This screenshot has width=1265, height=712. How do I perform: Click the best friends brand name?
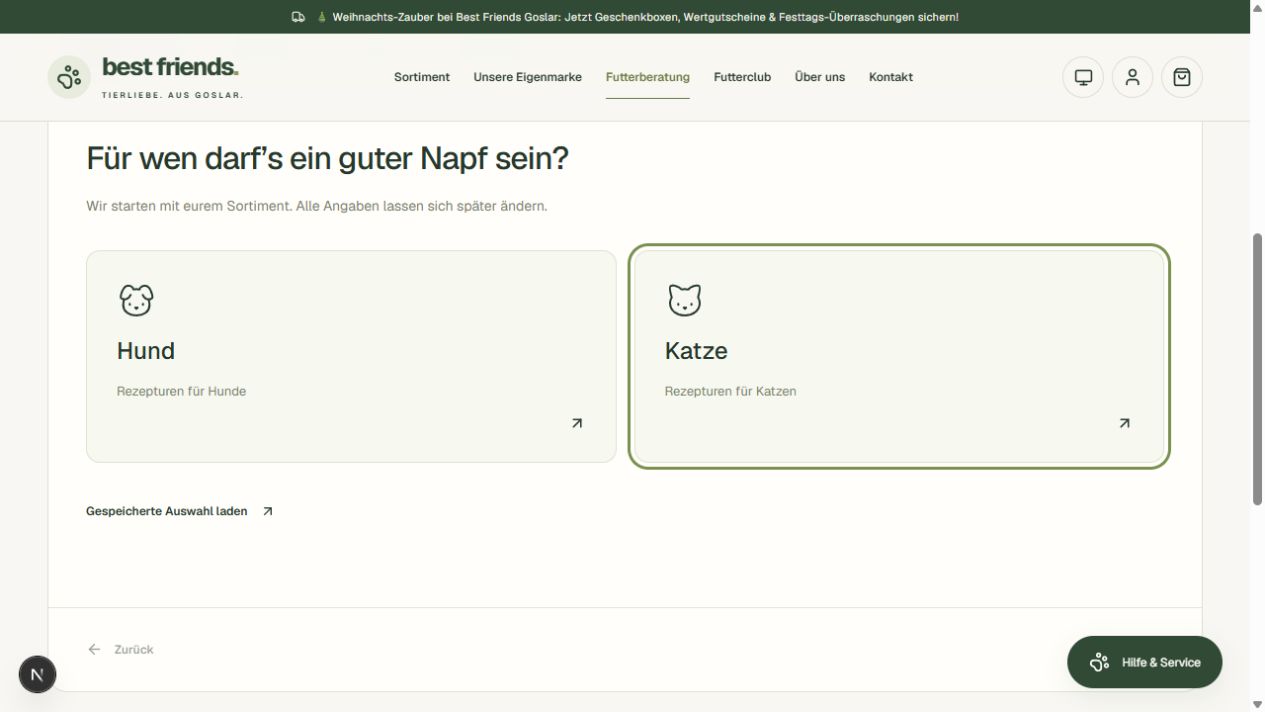point(170,67)
